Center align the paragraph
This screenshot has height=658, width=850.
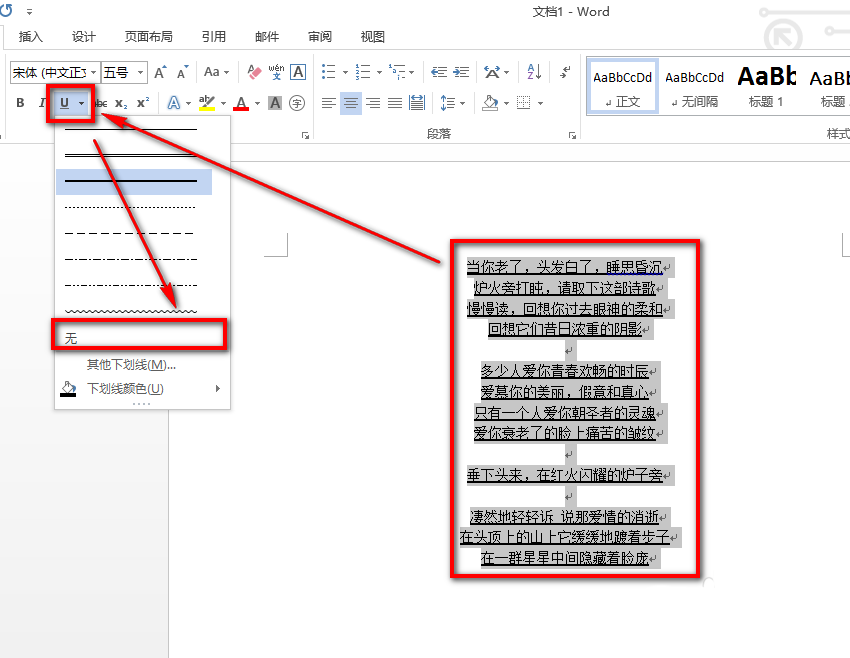tap(351, 103)
